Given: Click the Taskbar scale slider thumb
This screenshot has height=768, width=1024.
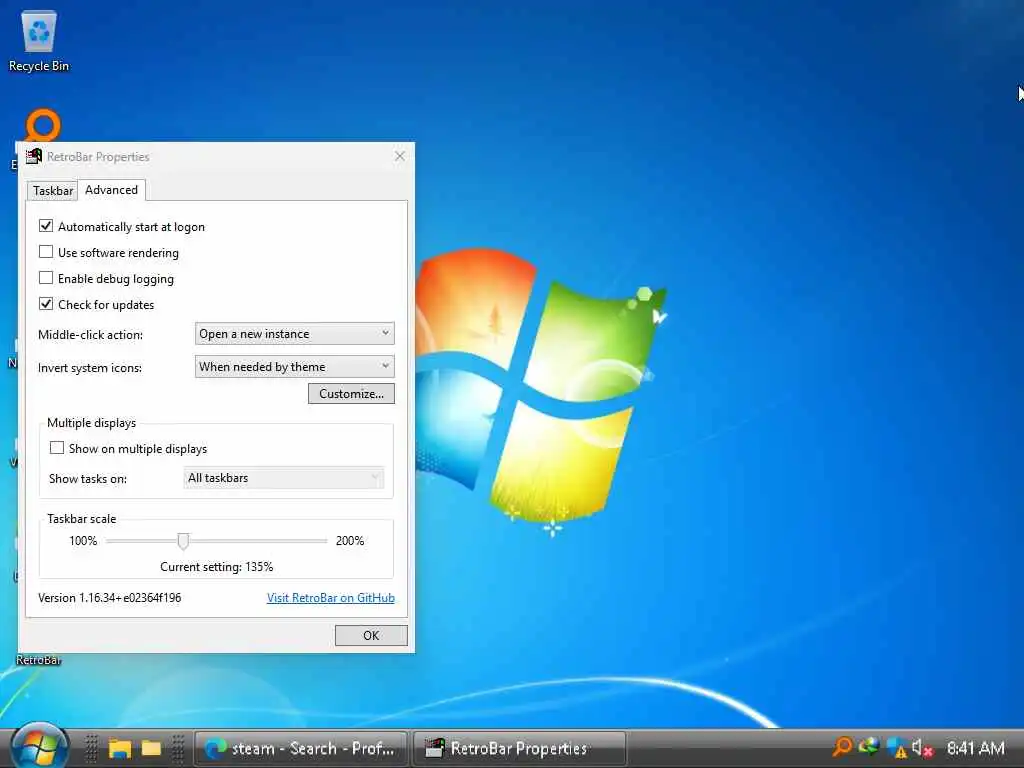Looking at the screenshot, I should [x=184, y=541].
